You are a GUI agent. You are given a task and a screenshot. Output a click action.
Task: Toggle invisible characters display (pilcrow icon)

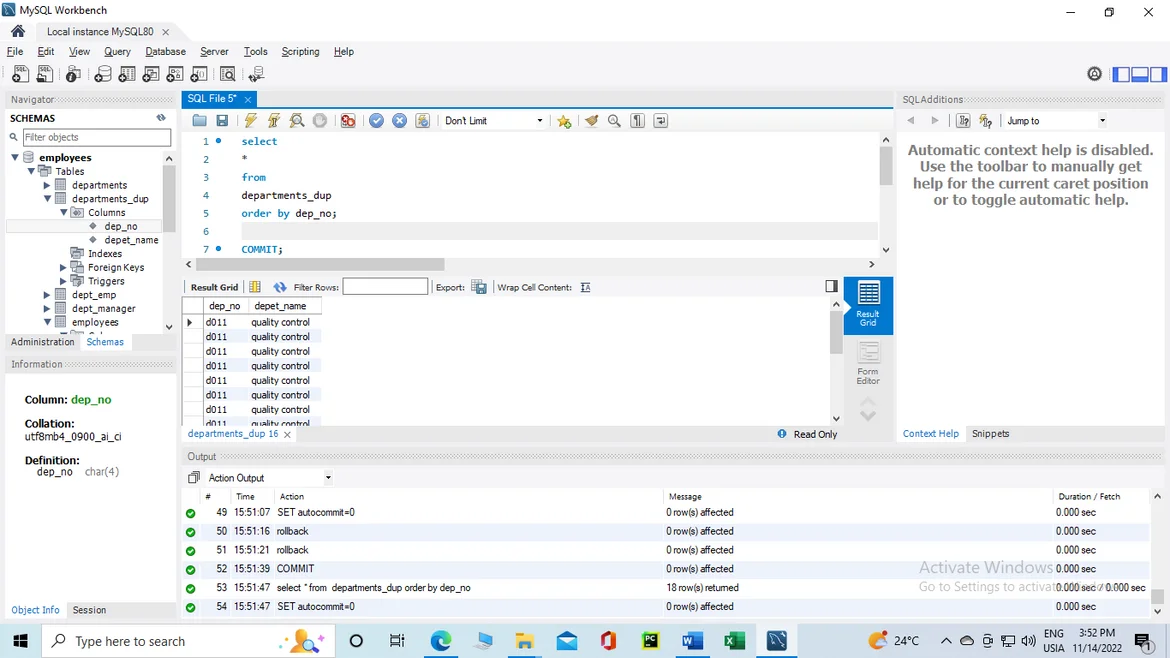coord(637,121)
